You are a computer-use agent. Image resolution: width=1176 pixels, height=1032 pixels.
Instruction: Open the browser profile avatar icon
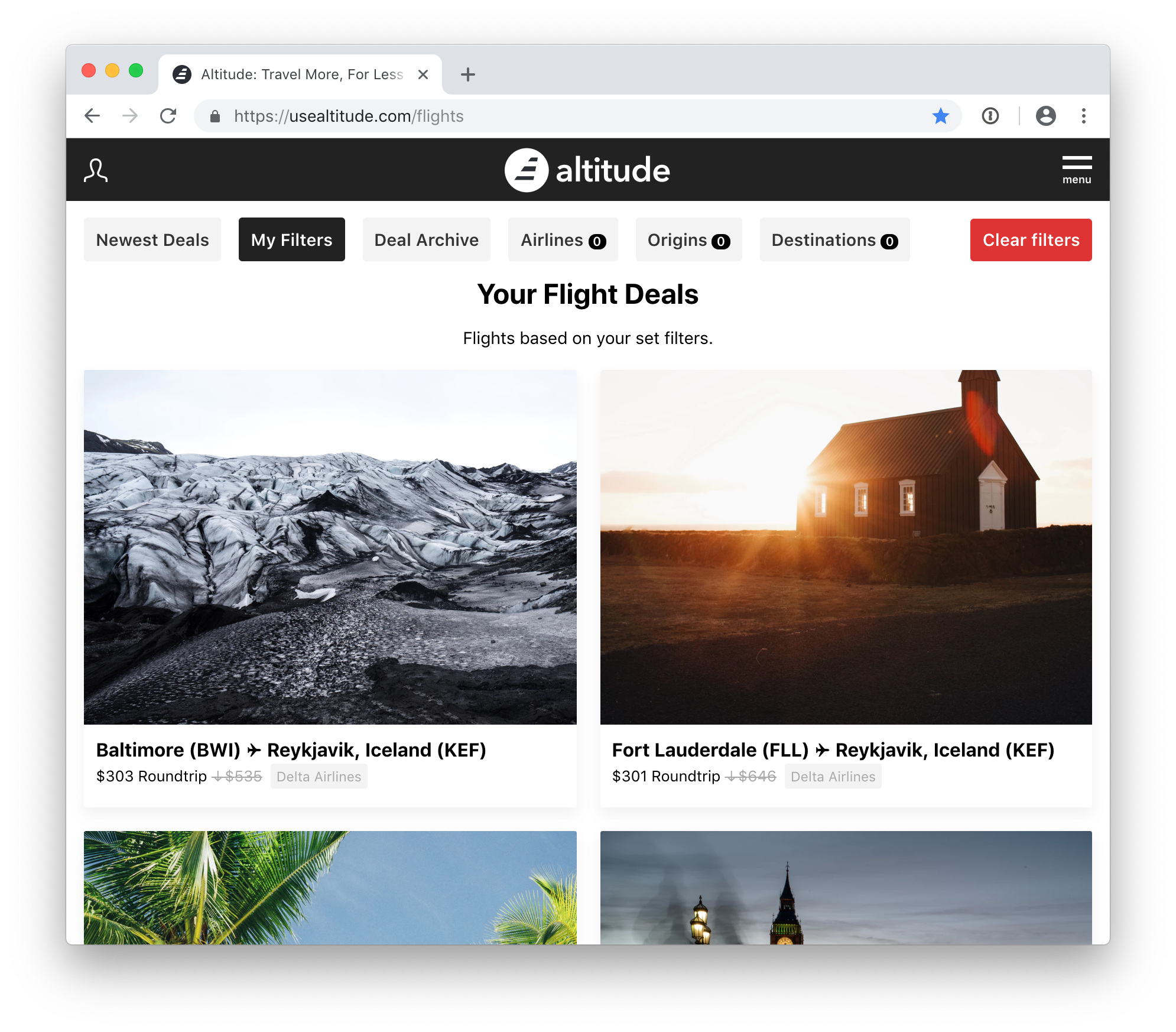pyautogui.click(x=1045, y=116)
